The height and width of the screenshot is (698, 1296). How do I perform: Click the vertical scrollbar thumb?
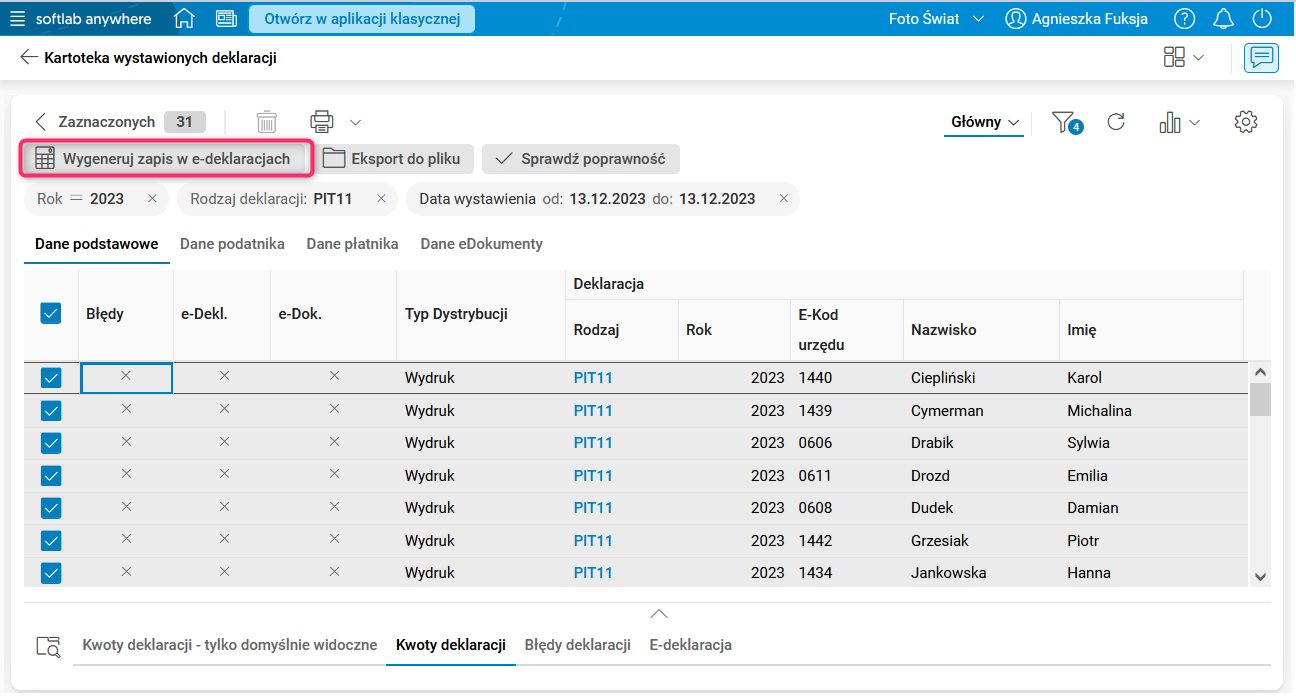(x=1260, y=400)
